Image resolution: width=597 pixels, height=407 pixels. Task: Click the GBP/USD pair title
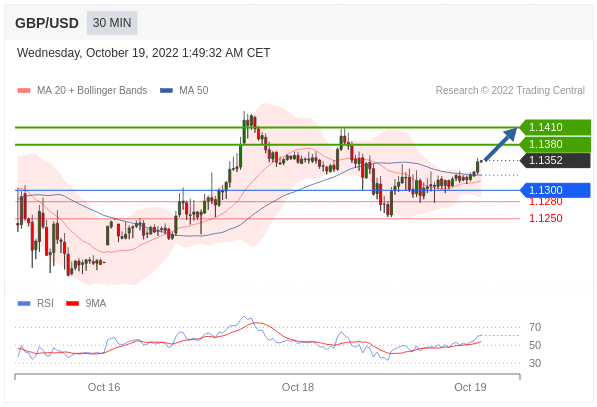(x=47, y=23)
